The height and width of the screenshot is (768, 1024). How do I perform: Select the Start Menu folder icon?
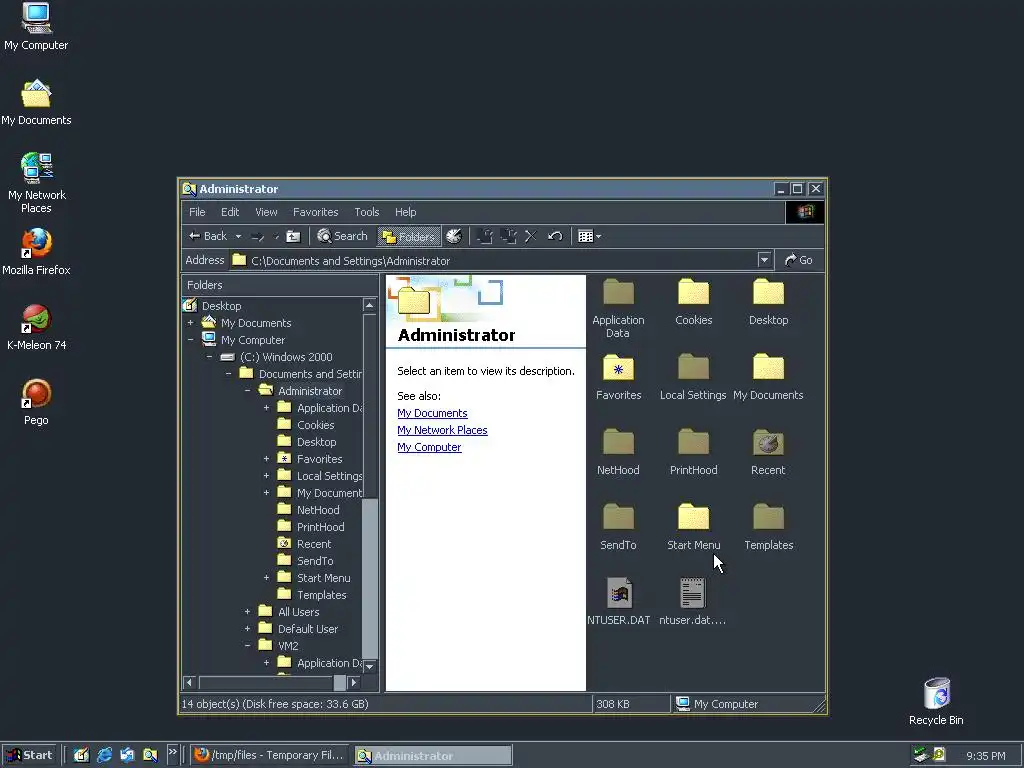tap(694, 519)
